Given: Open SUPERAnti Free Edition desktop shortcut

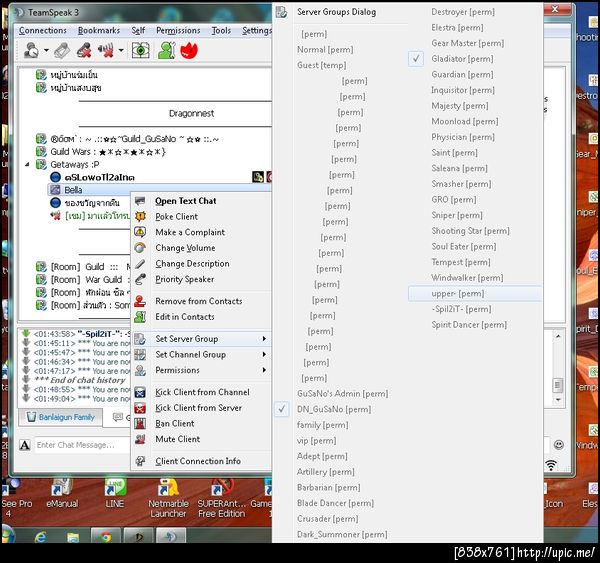Looking at the screenshot, I should [x=222, y=498].
